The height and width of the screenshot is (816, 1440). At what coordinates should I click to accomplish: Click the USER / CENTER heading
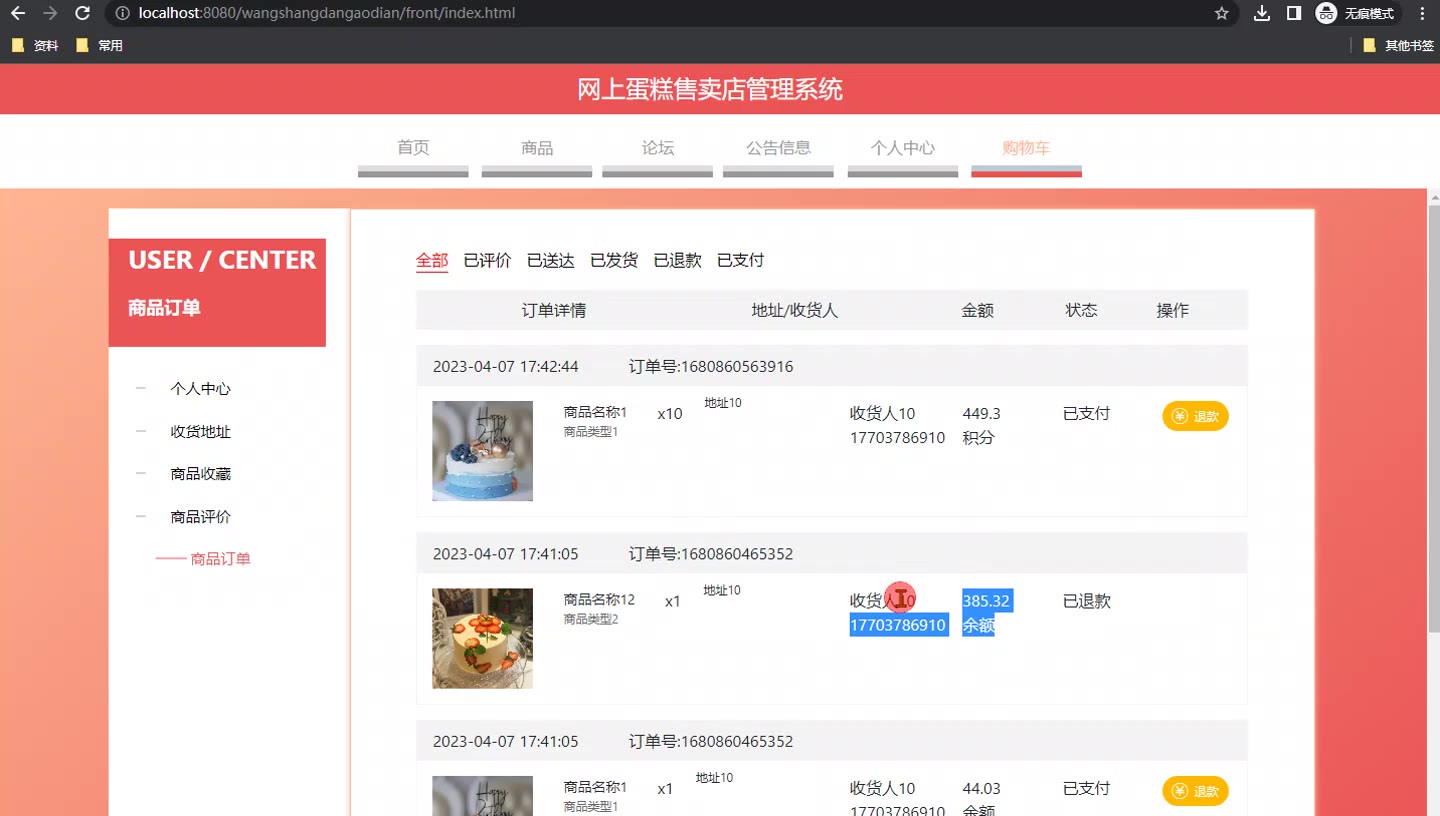(222, 260)
